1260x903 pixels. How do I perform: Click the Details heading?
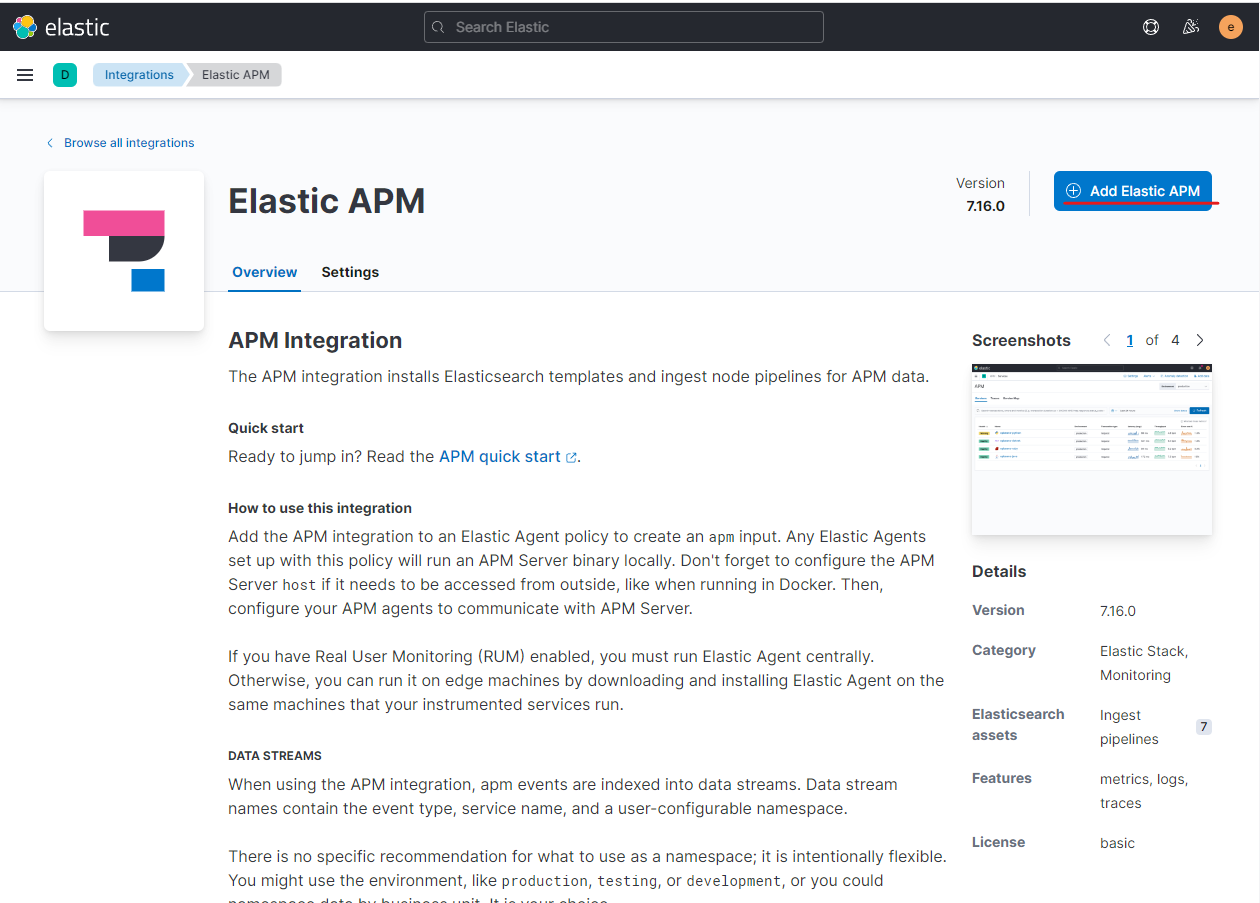click(999, 571)
